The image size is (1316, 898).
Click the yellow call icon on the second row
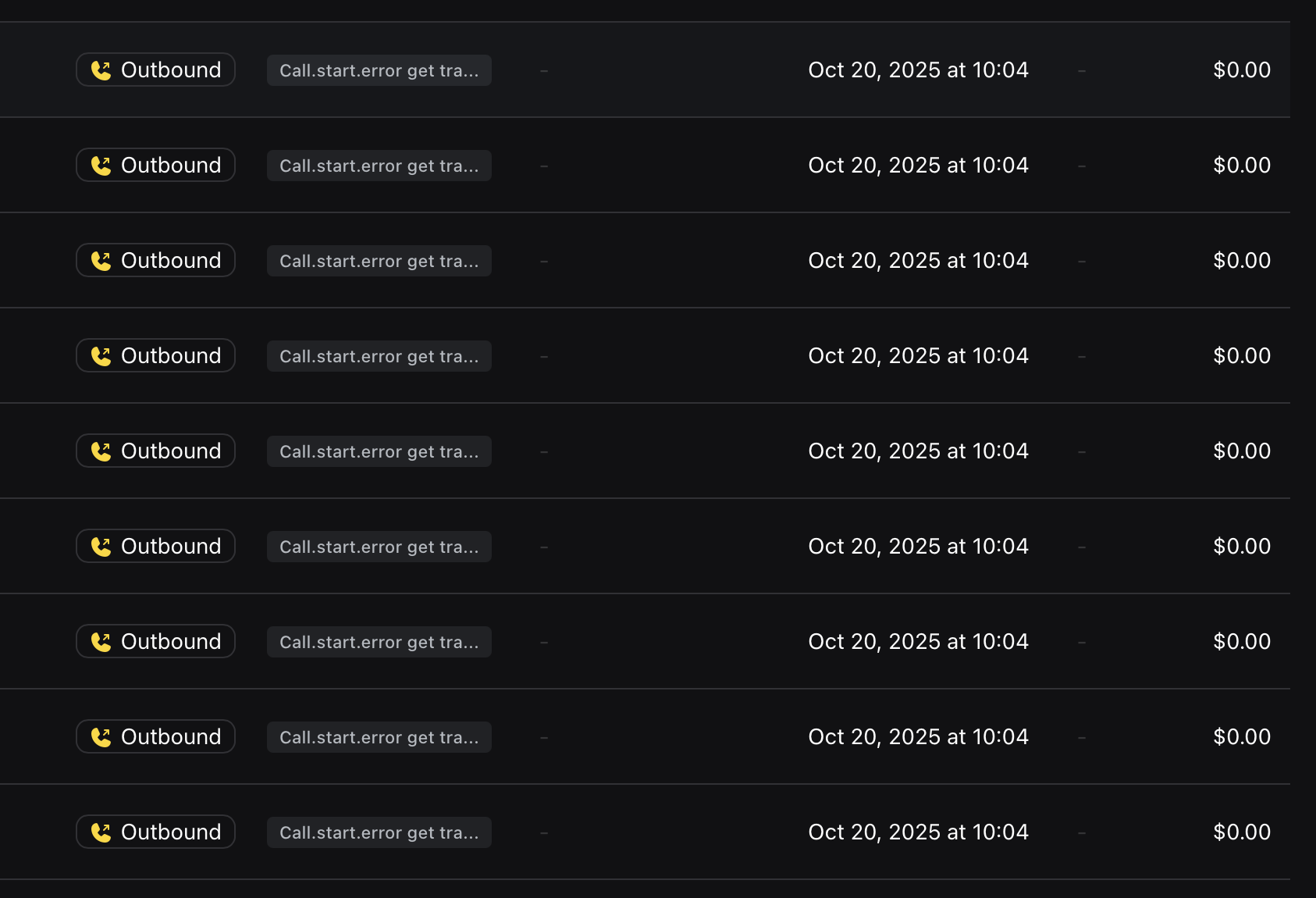(101, 165)
